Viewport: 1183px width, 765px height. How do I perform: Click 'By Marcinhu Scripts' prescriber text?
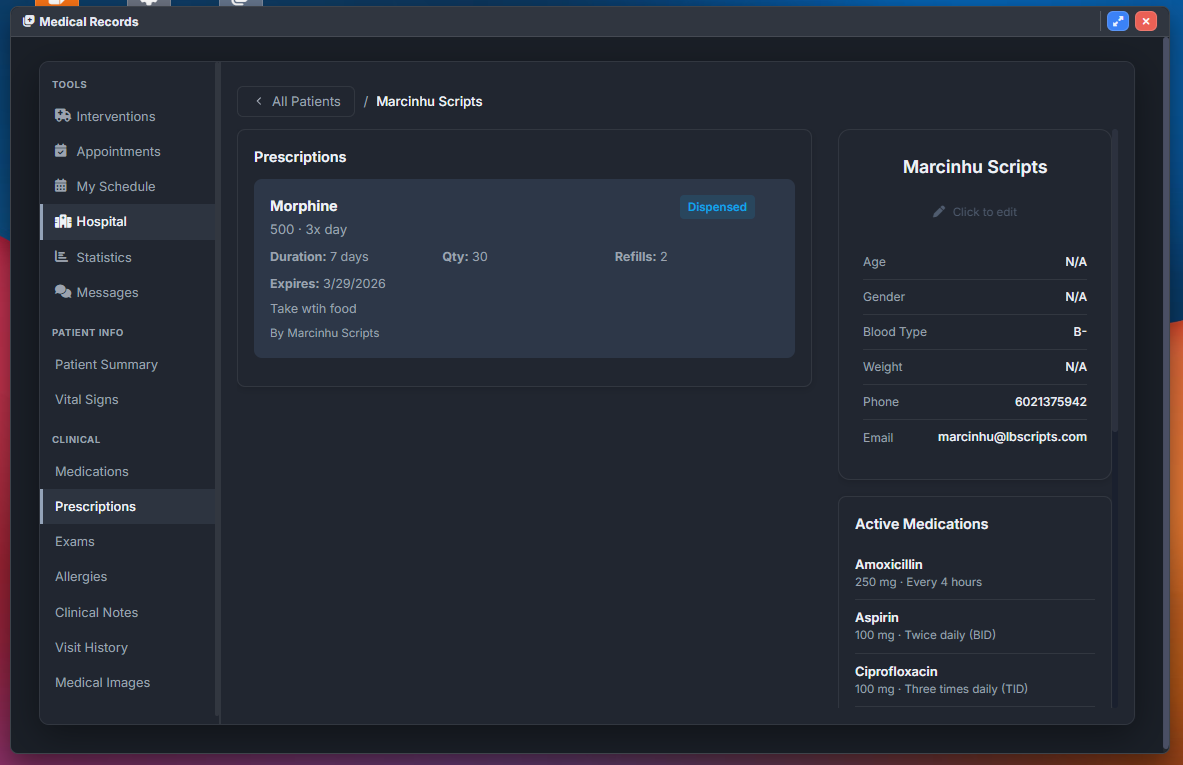pyautogui.click(x=324, y=333)
